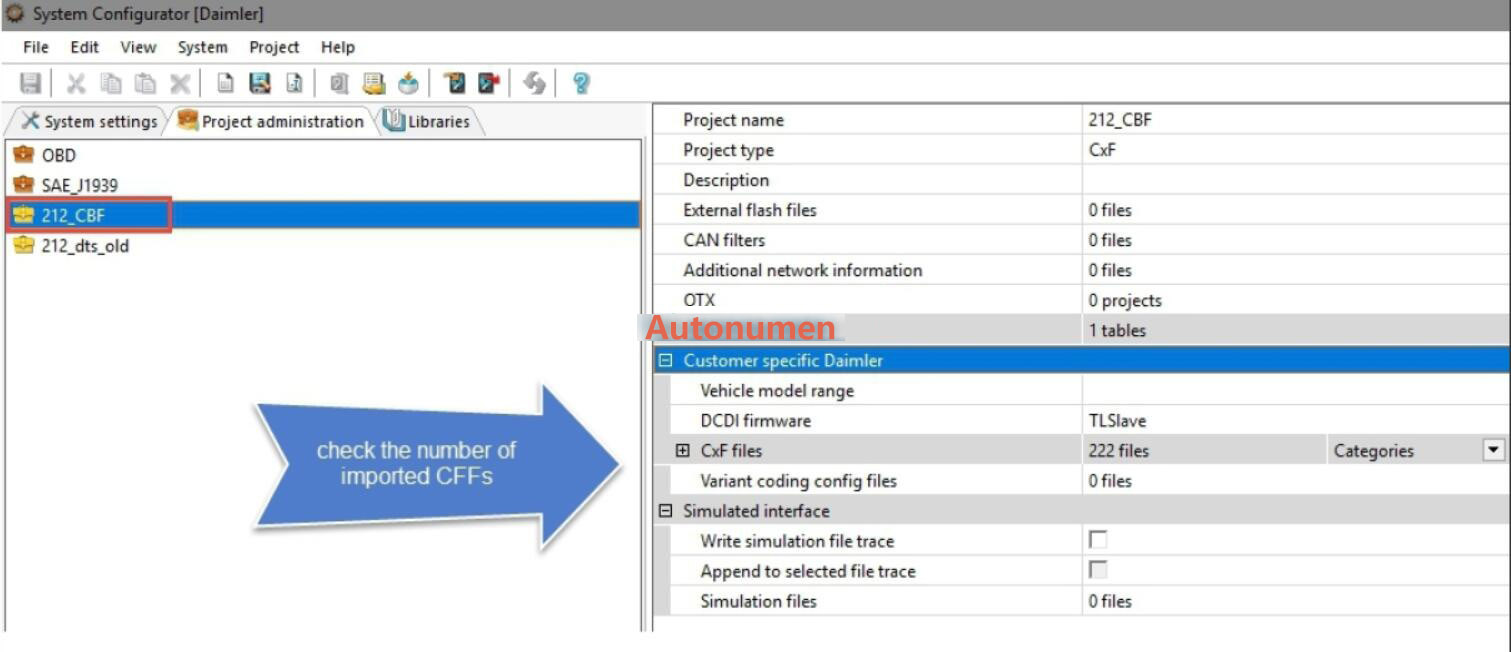Select the Project administration tab
The width and height of the screenshot is (1511, 652).
point(270,121)
